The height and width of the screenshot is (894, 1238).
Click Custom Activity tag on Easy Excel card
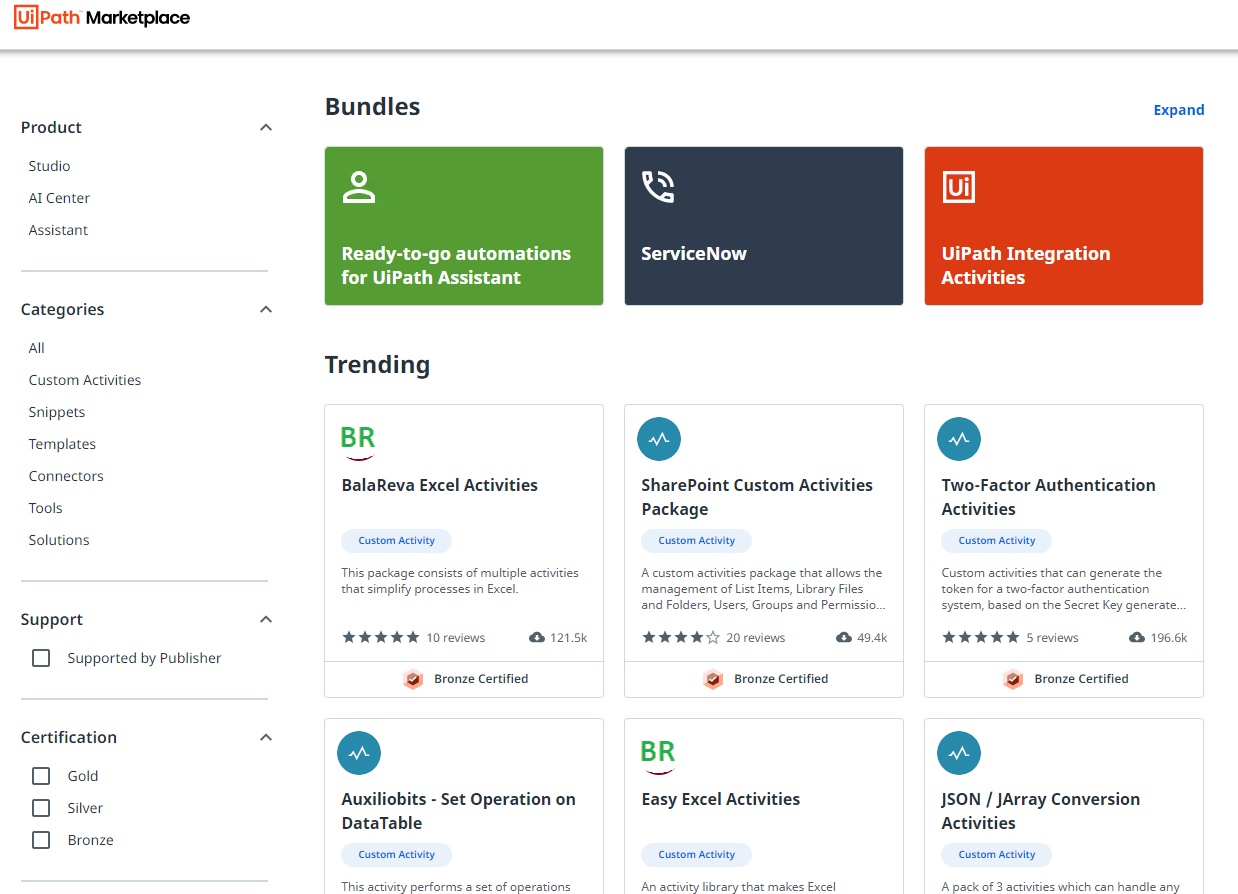697,855
